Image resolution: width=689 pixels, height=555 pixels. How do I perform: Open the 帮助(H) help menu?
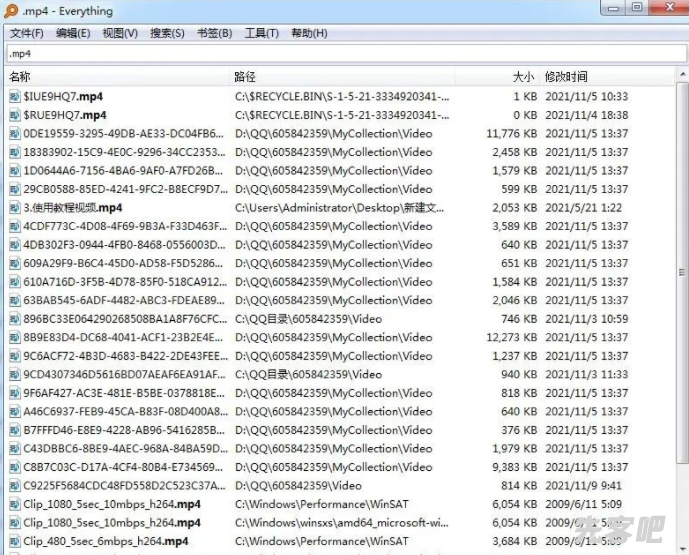(308, 33)
